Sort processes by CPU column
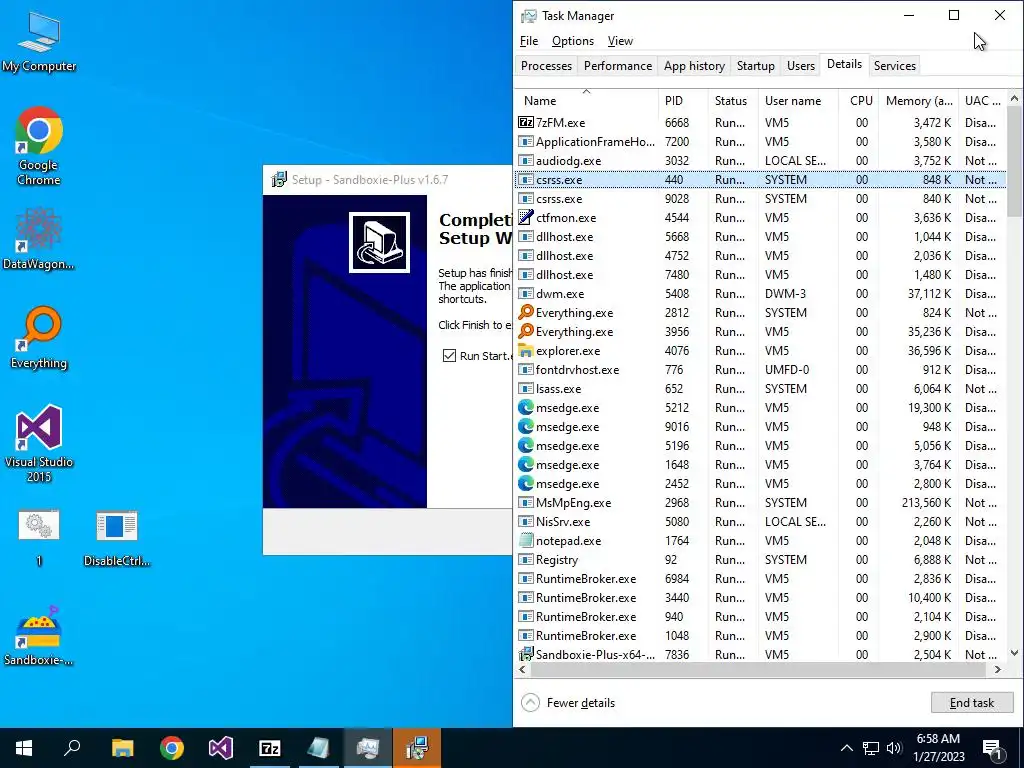Screen dimensions: 1024x768 (858, 101)
